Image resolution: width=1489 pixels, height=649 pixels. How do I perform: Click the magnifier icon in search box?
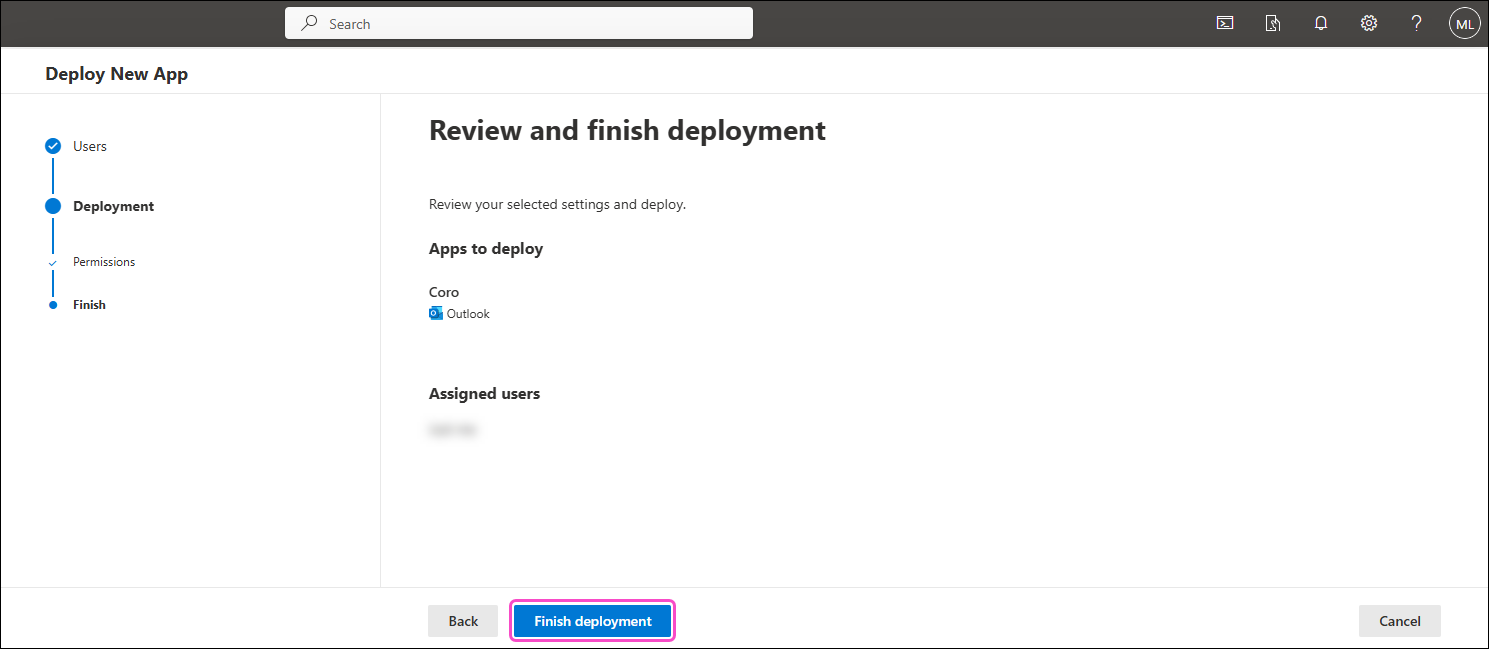click(310, 23)
